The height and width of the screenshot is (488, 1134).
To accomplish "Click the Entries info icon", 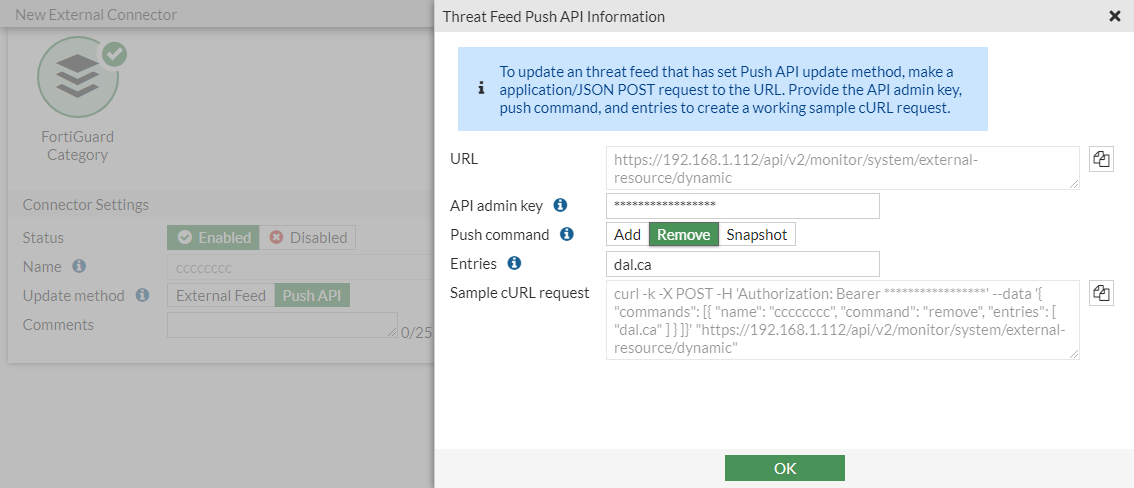I will pyautogui.click(x=514, y=263).
